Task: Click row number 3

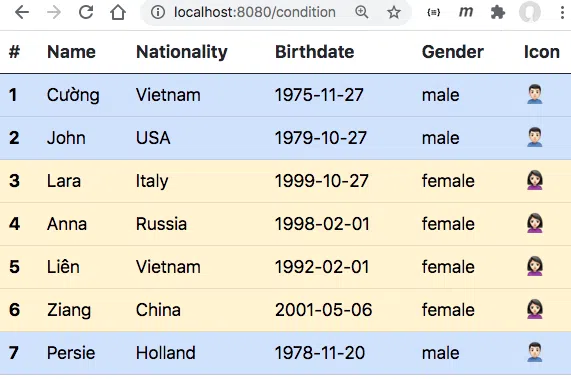Action: pos(14,181)
